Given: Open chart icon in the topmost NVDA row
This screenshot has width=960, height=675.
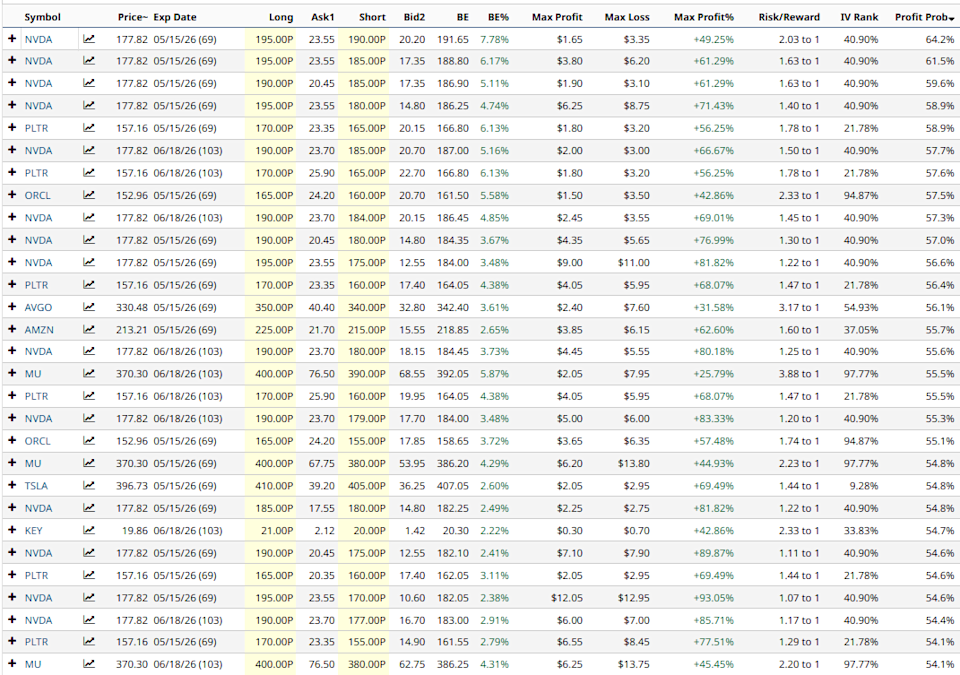Looking at the screenshot, I should 89,39.
